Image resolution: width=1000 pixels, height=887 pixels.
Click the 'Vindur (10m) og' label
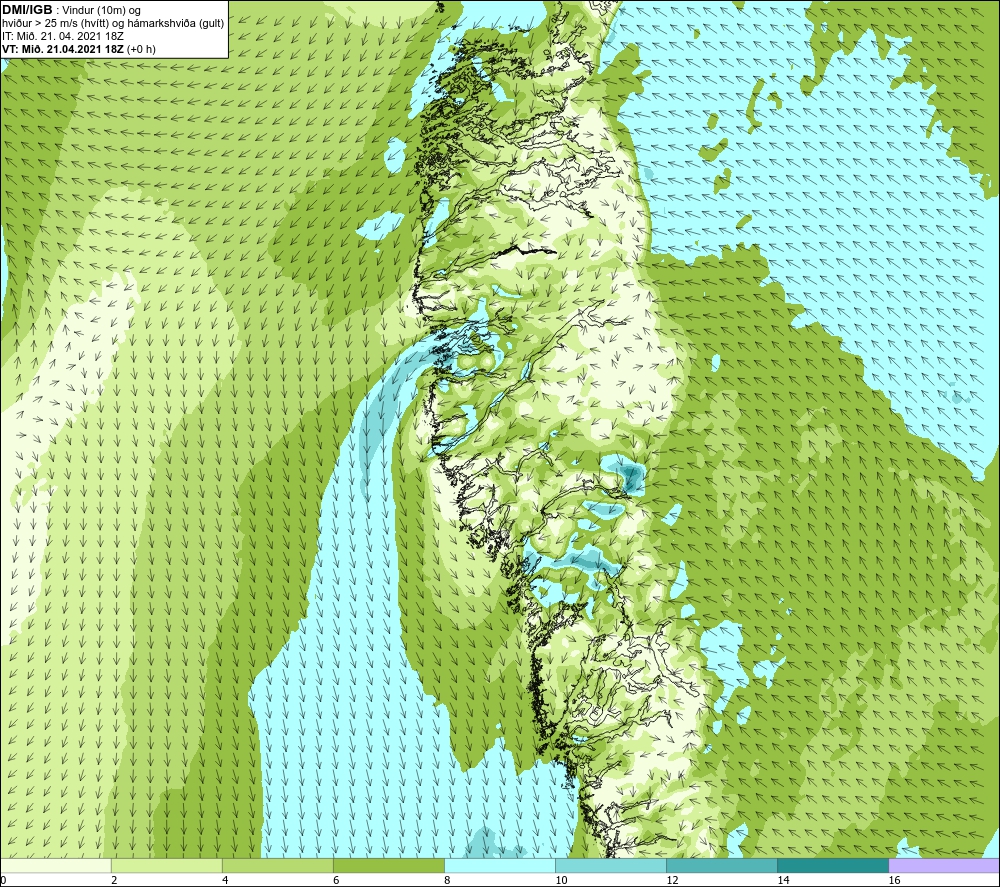click(x=101, y=11)
